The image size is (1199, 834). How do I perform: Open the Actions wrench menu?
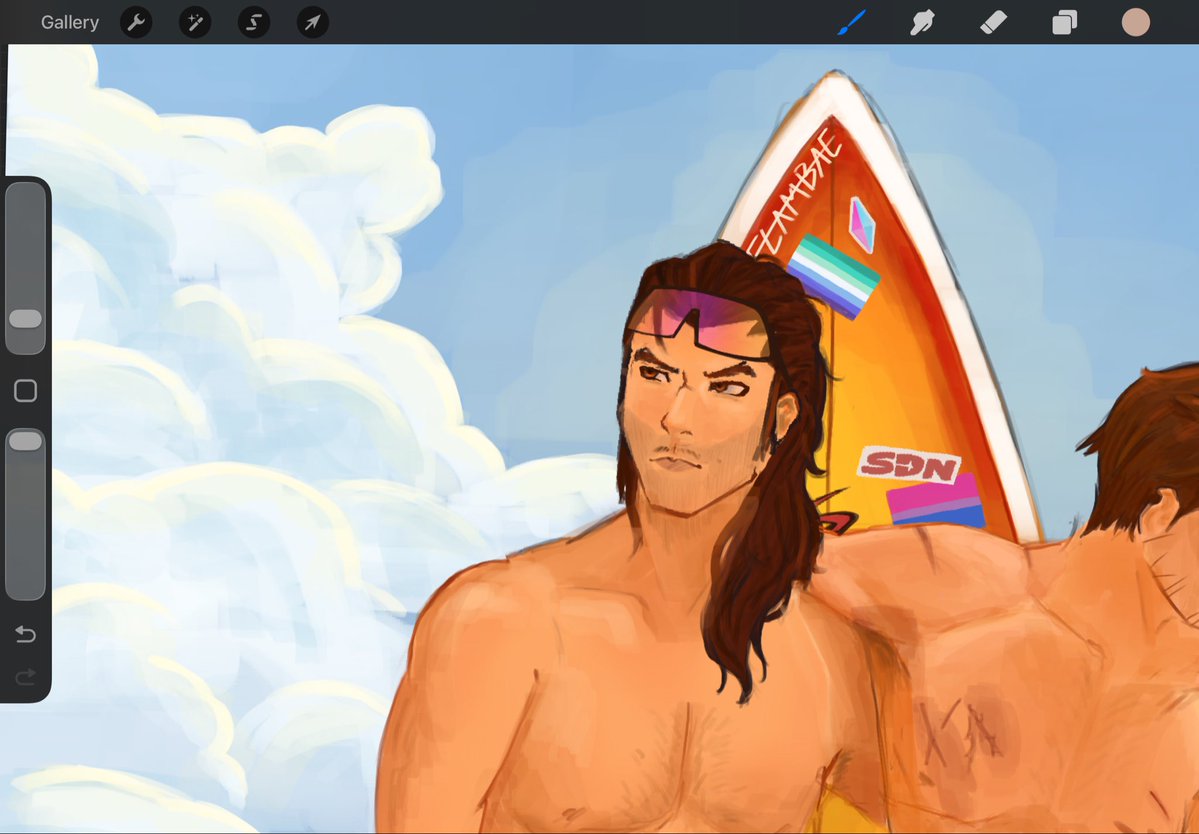136,23
